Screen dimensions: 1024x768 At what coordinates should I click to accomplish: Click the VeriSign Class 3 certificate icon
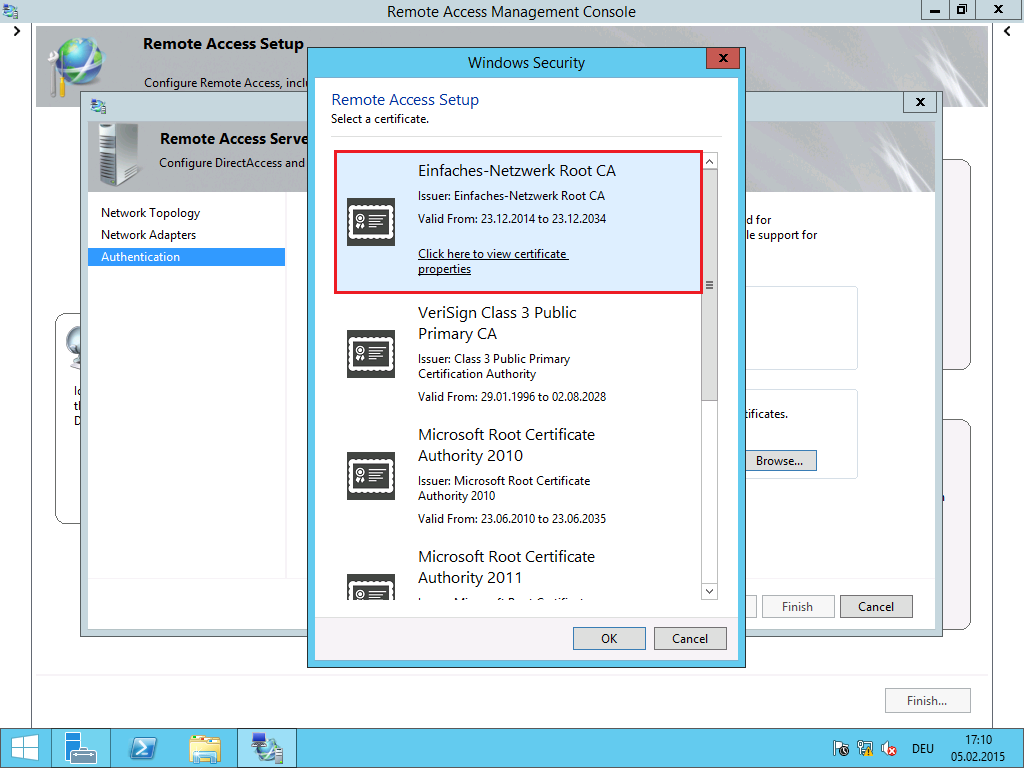[x=371, y=354]
